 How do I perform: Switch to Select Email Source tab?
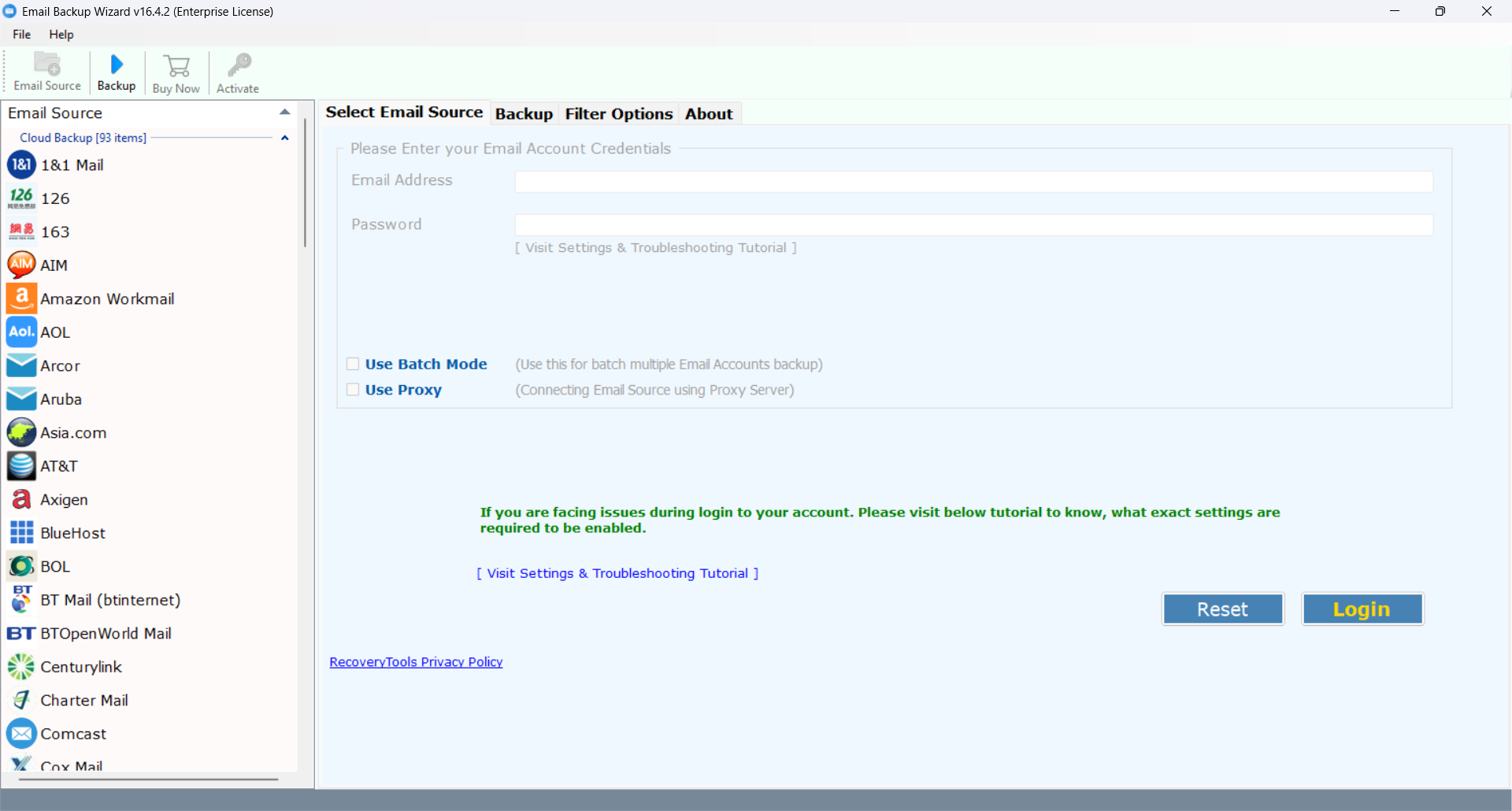(404, 113)
